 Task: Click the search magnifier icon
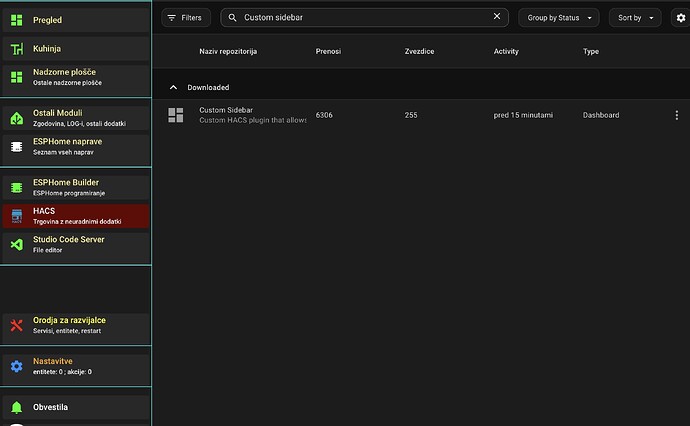pyautogui.click(x=232, y=18)
